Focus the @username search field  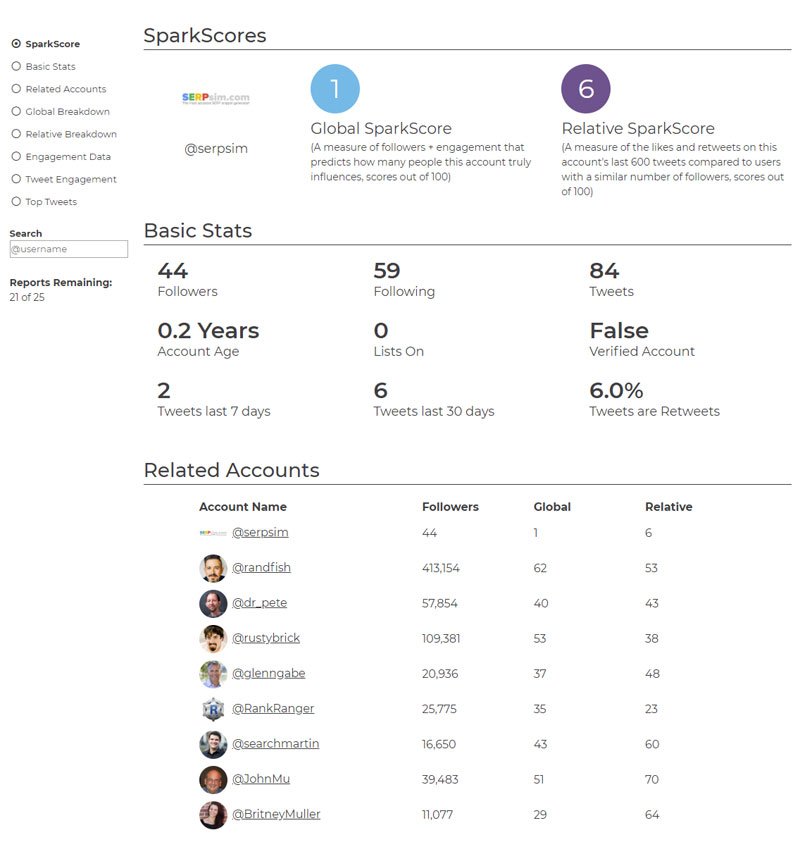pos(69,249)
